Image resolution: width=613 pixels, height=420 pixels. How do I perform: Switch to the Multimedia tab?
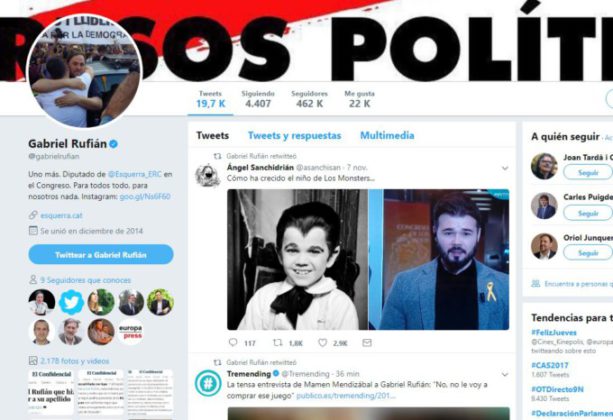pyautogui.click(x=387, y=136)
